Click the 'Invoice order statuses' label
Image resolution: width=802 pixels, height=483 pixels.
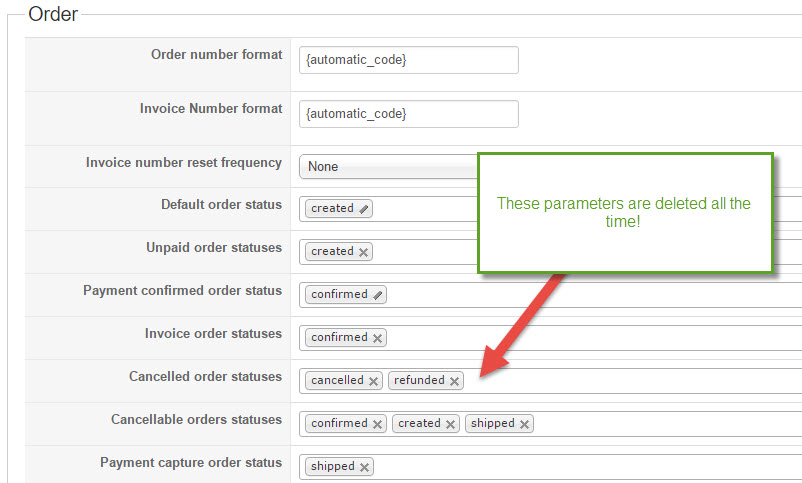click(213, 334)
